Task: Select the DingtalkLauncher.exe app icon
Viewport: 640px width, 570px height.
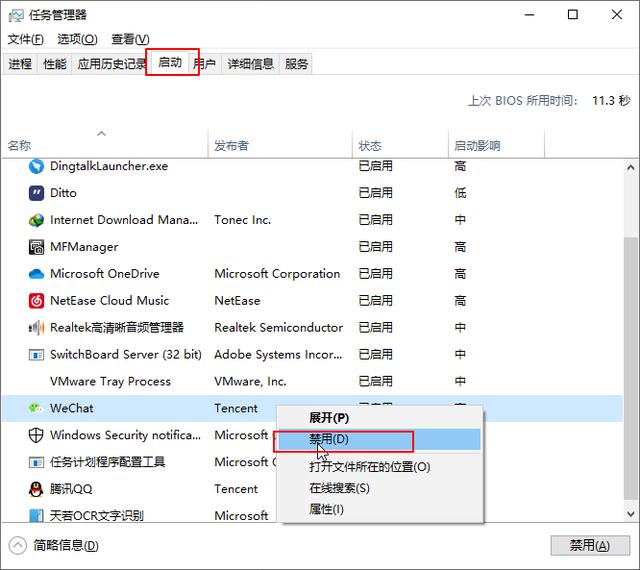Action: [x=36, y=166]
